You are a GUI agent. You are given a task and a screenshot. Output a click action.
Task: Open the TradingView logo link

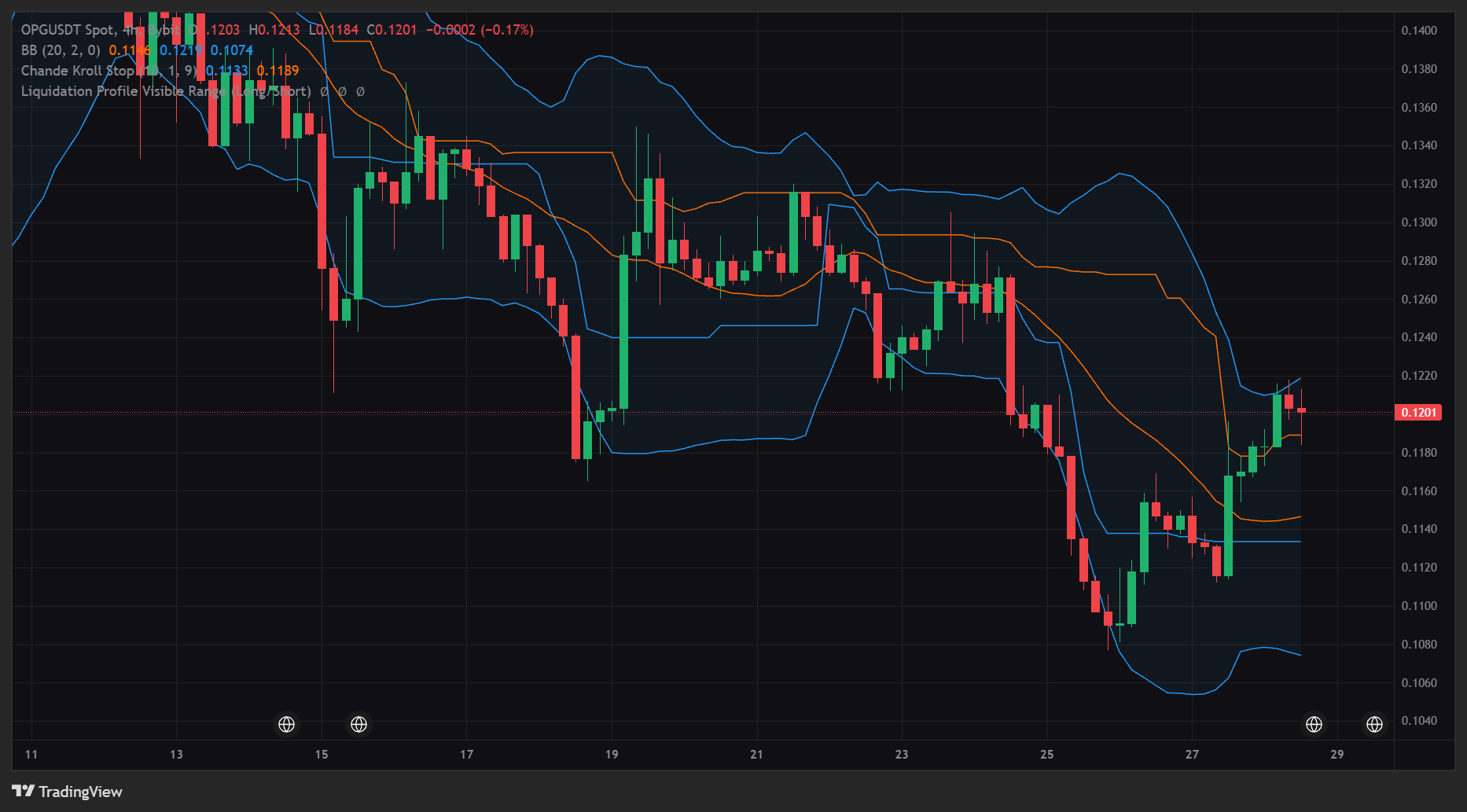click(x=68, y=792)
